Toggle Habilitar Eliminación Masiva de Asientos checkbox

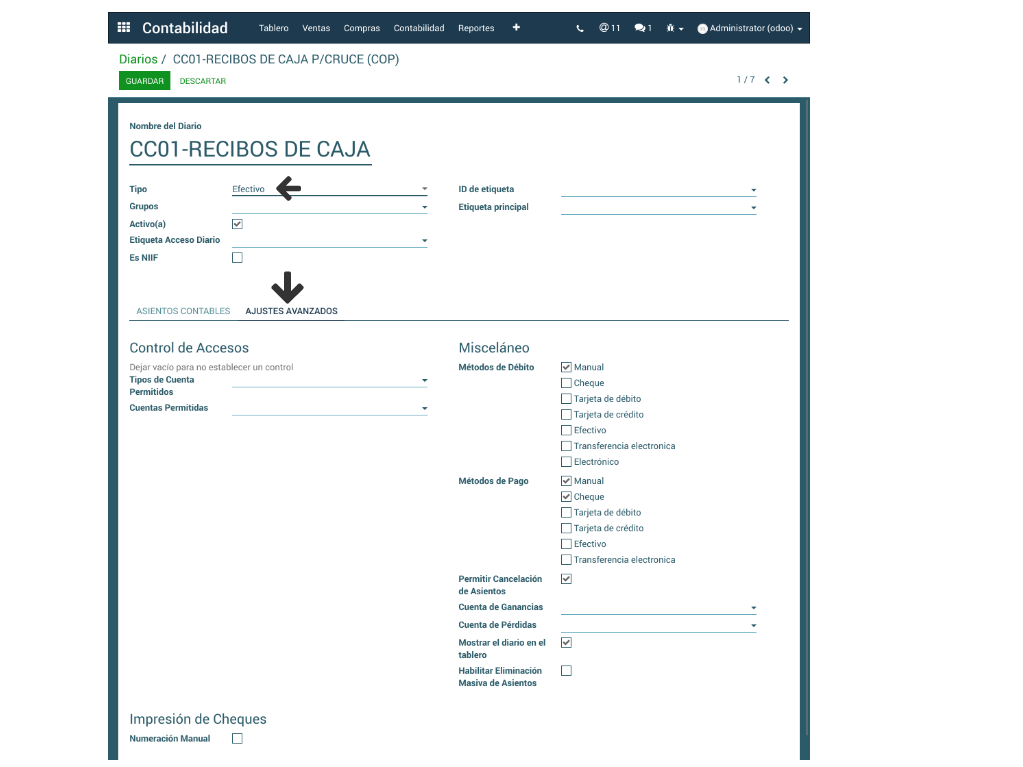567,671
